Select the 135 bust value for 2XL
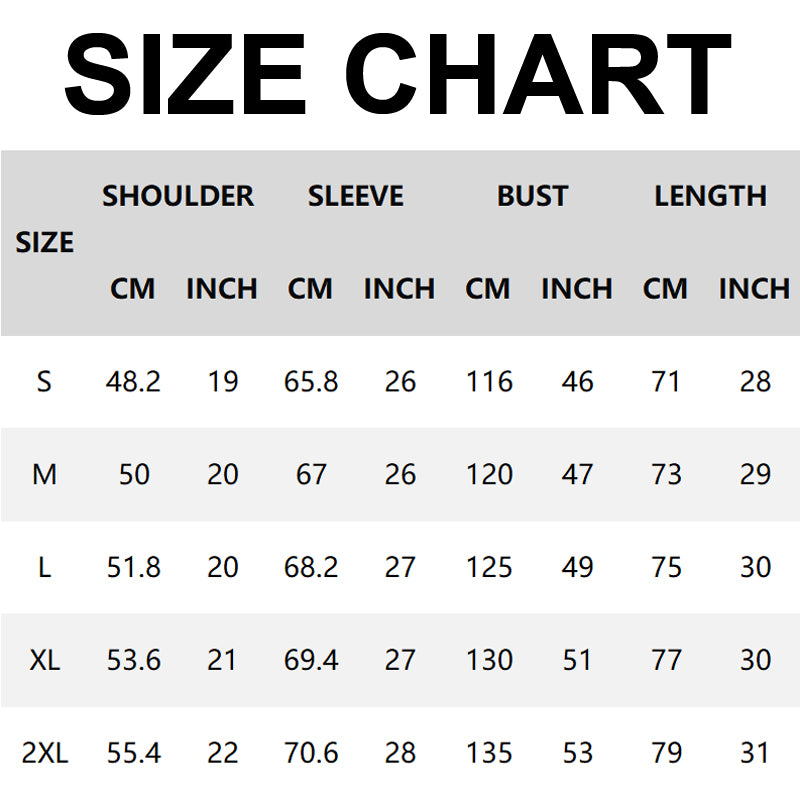 click(489, 753)
